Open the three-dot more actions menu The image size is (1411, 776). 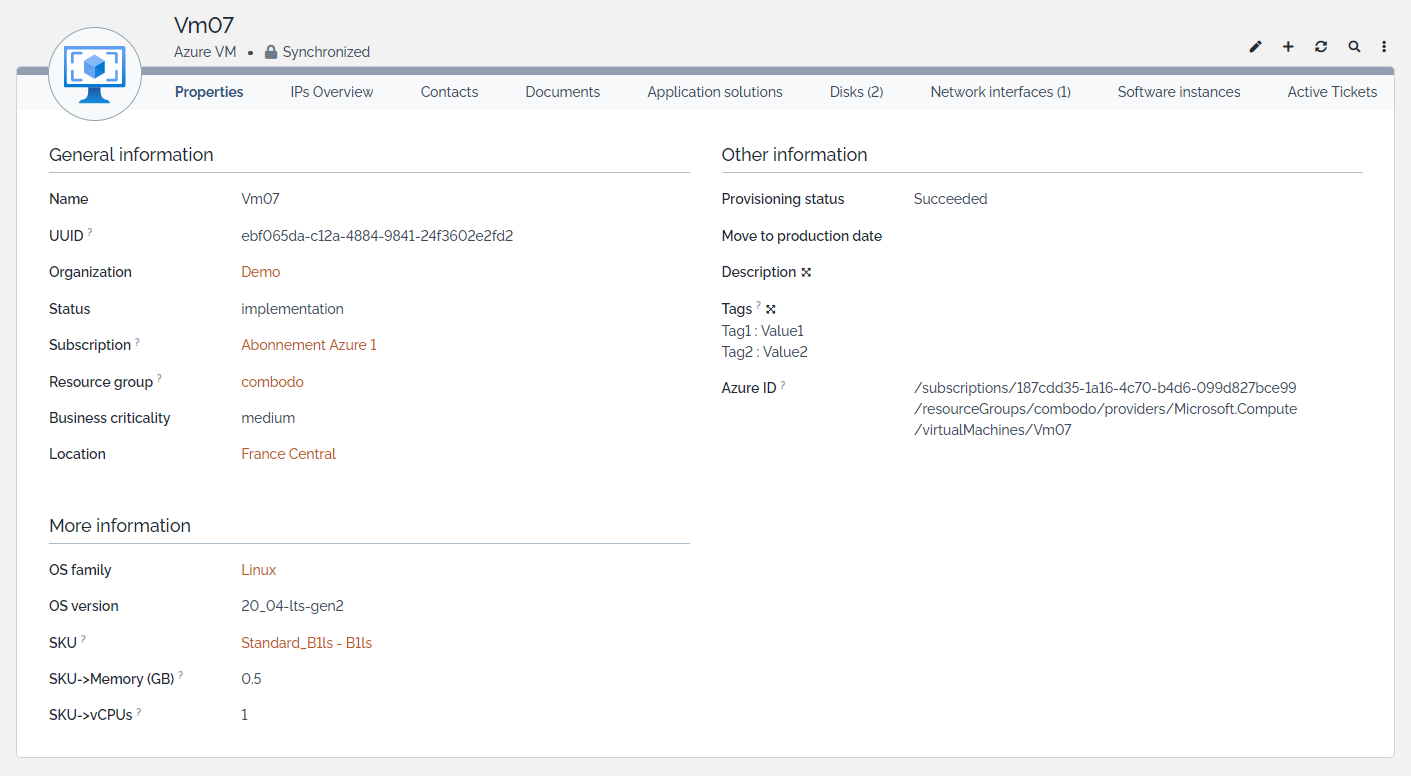(x=1384, y=47)
